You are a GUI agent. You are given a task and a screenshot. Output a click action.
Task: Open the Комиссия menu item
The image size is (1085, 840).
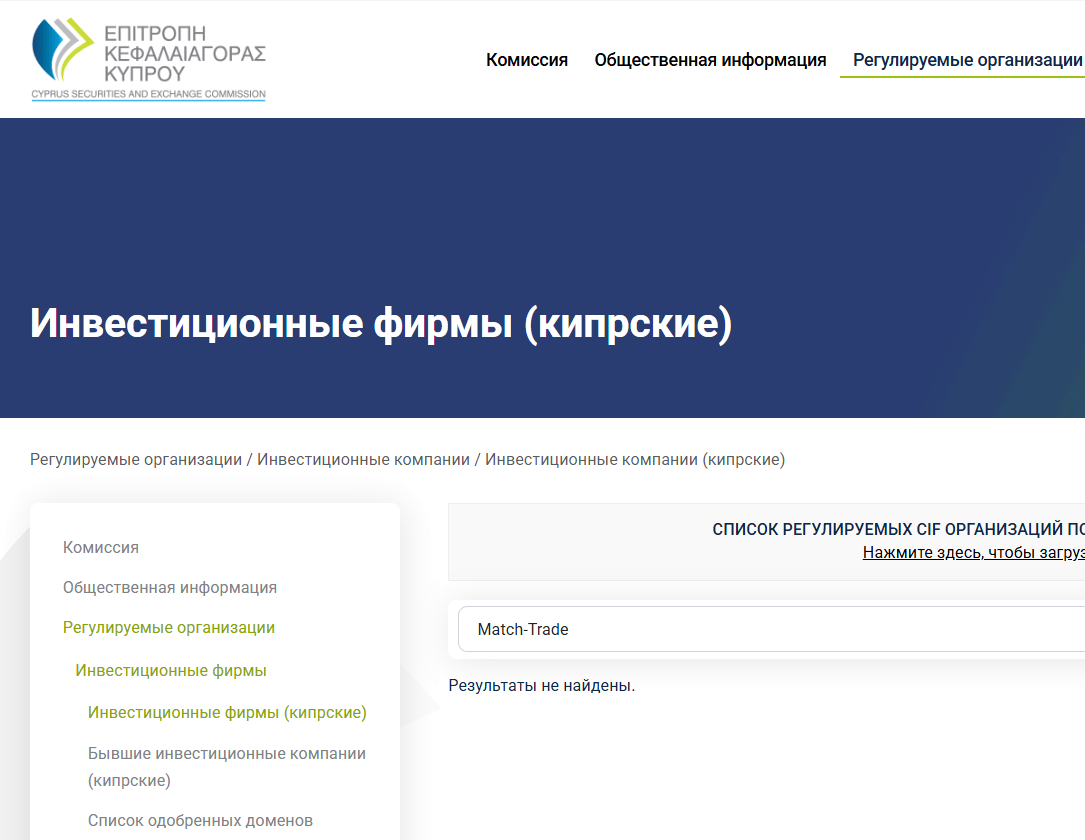pyautogui.click(x=526, y=60)
